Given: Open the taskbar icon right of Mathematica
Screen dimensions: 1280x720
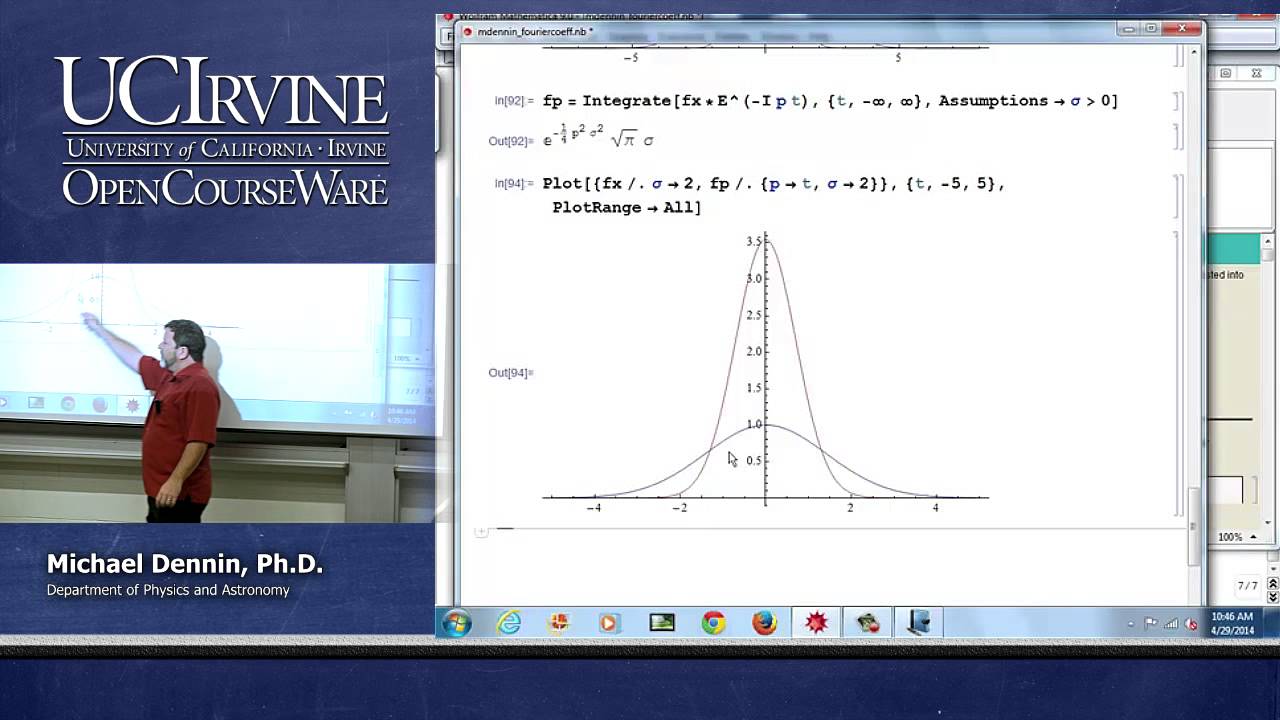Looking at the screenshot, I should tap(867, 623).
